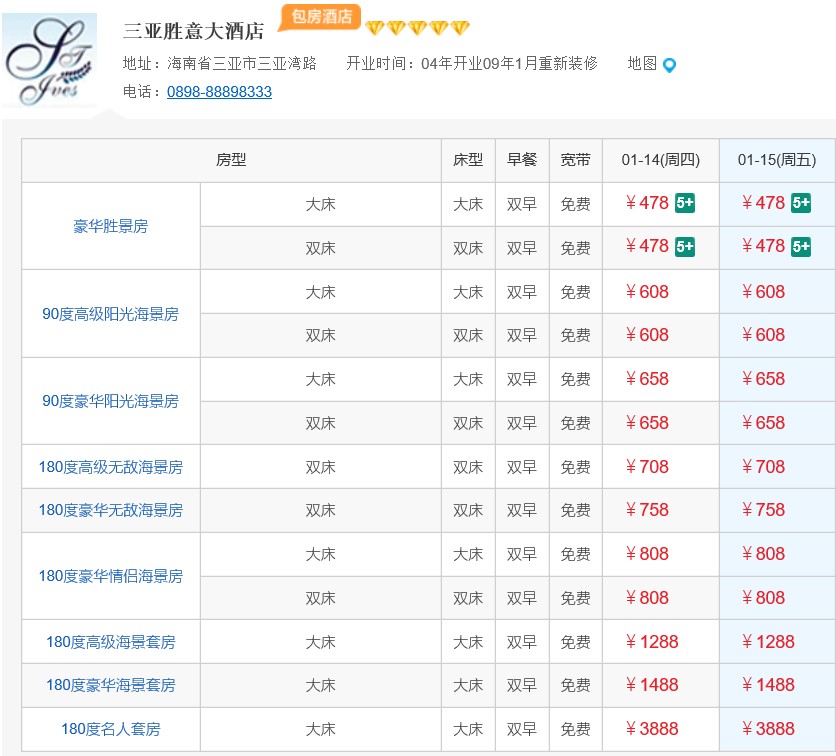This screenshot has width=836, height=756.
Task: View the 180度高级无敌海景房 room details
Action: click(111, 467)
